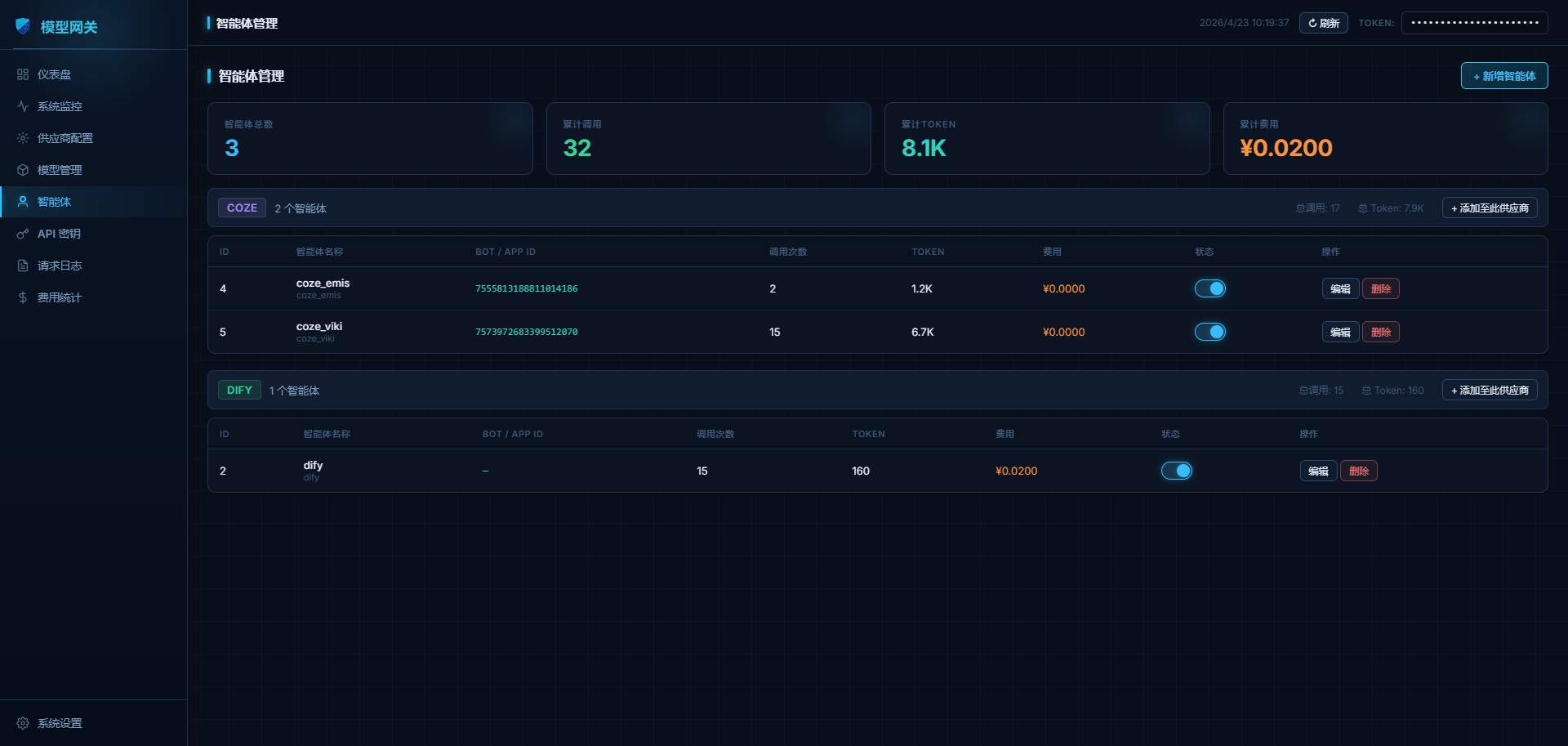Open the 仪表盘 menu item
The height and width of the screenshot is (746, 1568).
click(94, 74)
